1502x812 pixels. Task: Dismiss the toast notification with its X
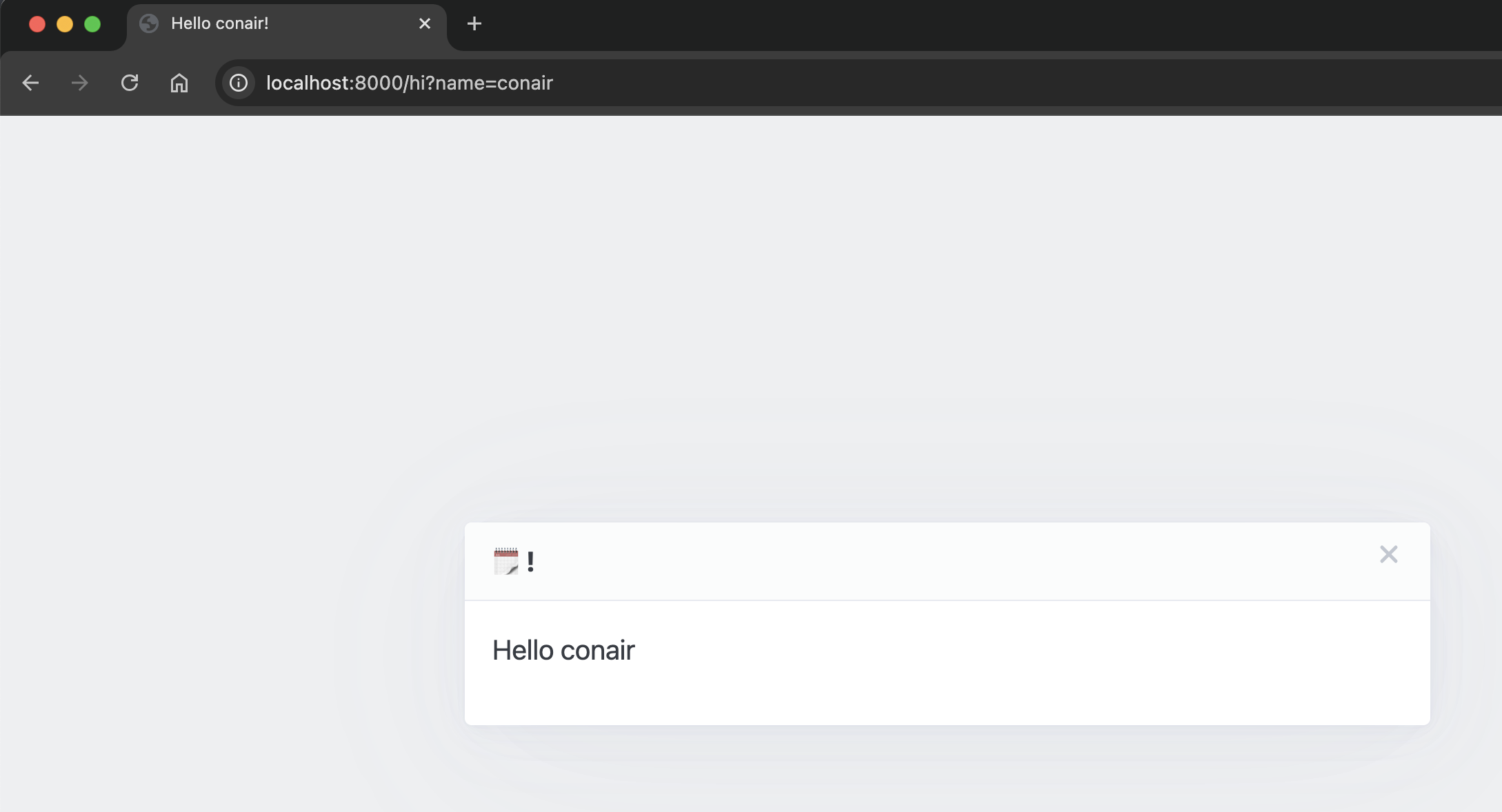pyautogui.click(x=1388, y=554)
